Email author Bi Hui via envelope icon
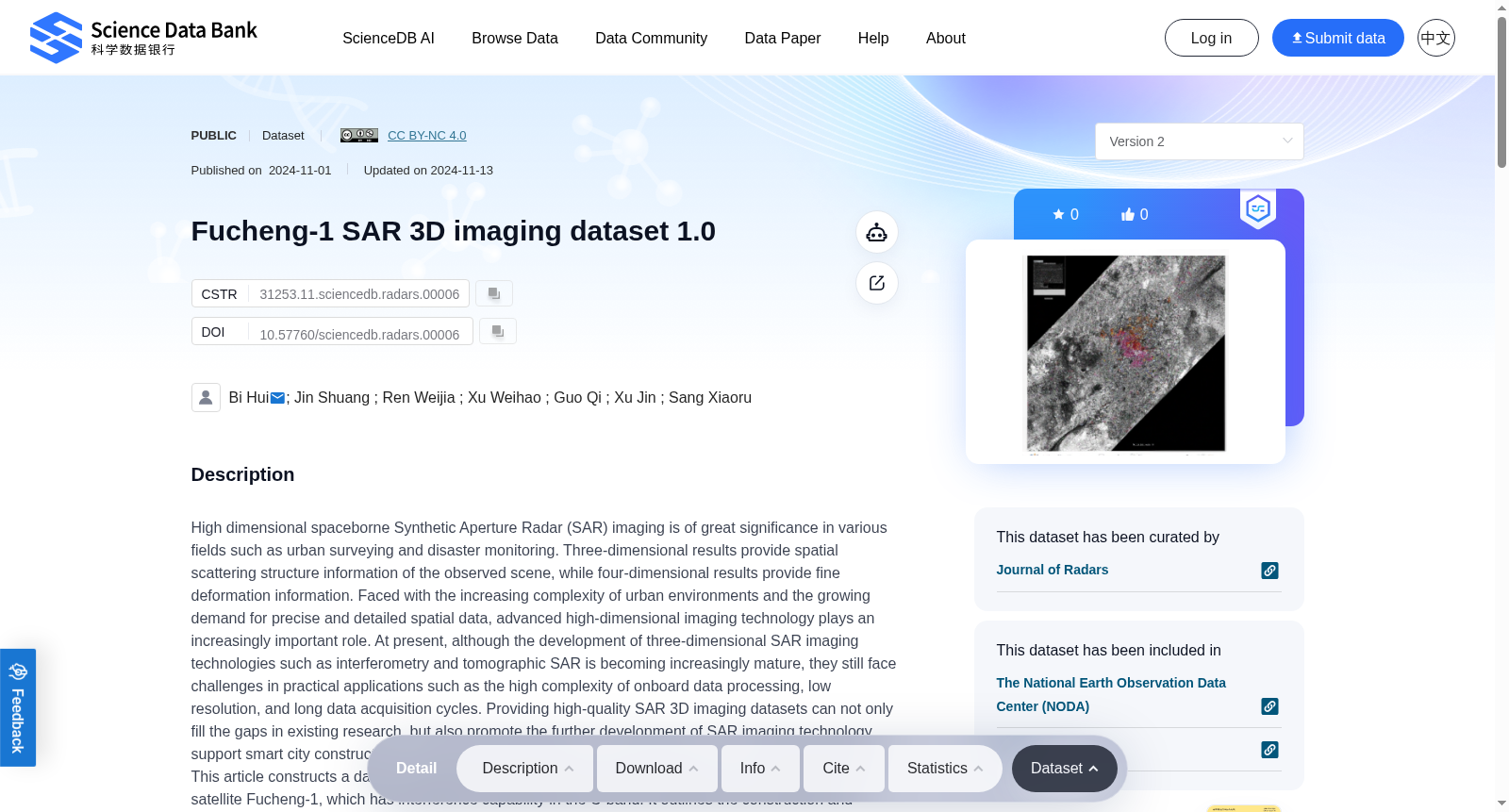Viewport: 1509px width, 812px height. [277, 398]
